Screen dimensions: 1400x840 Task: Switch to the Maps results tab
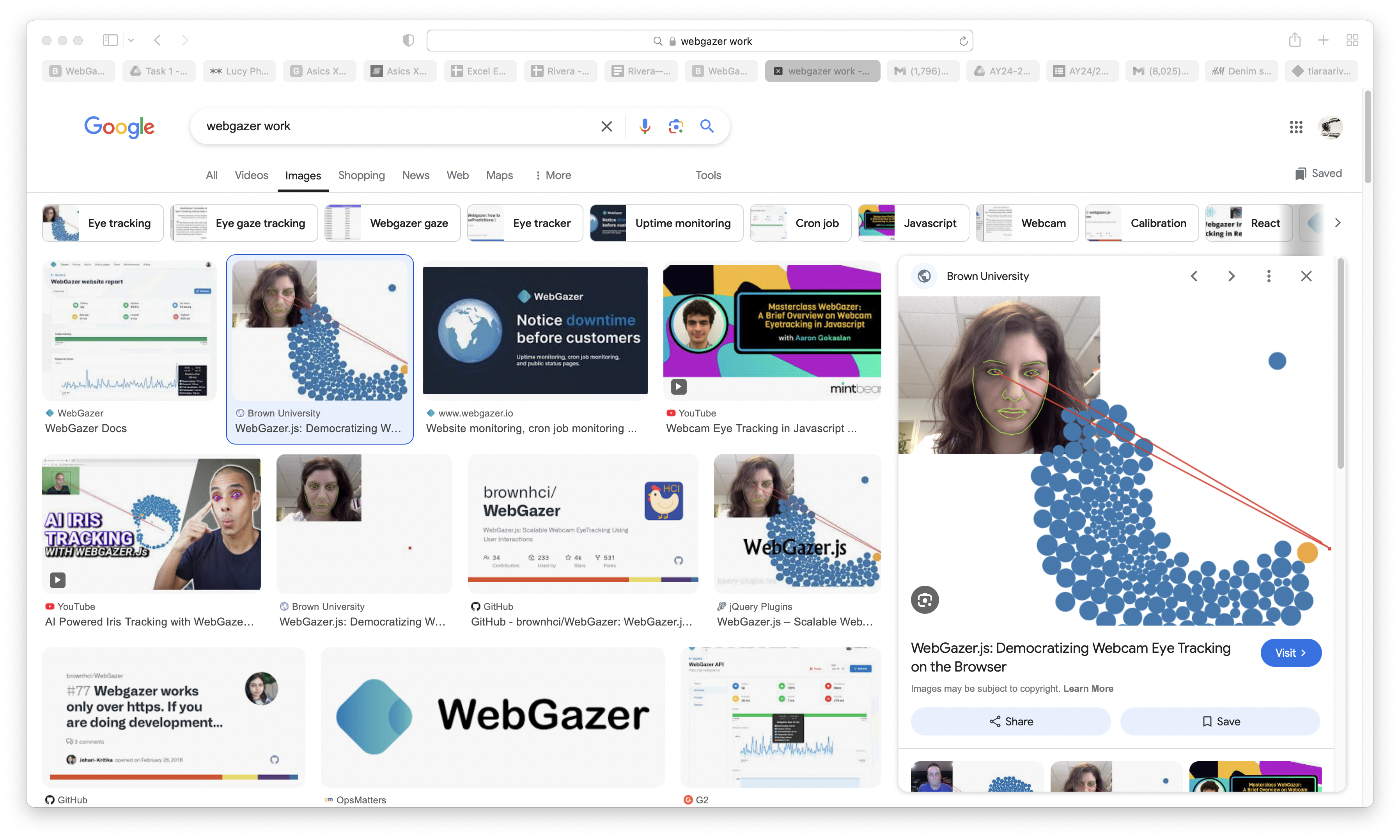tap(499, 175)
